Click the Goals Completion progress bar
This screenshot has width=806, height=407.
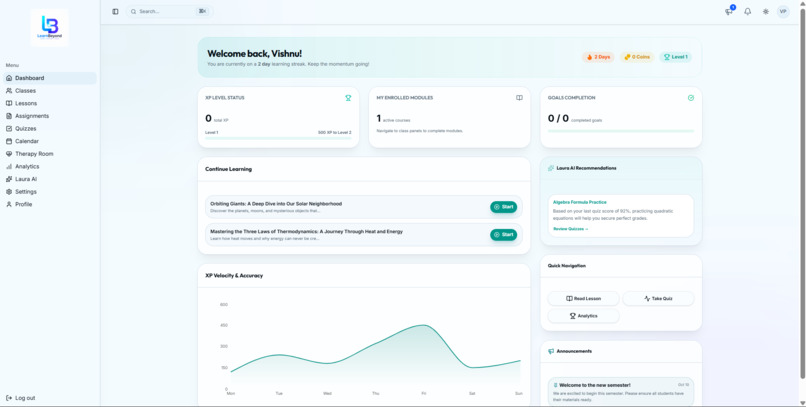tap(621, 131)
